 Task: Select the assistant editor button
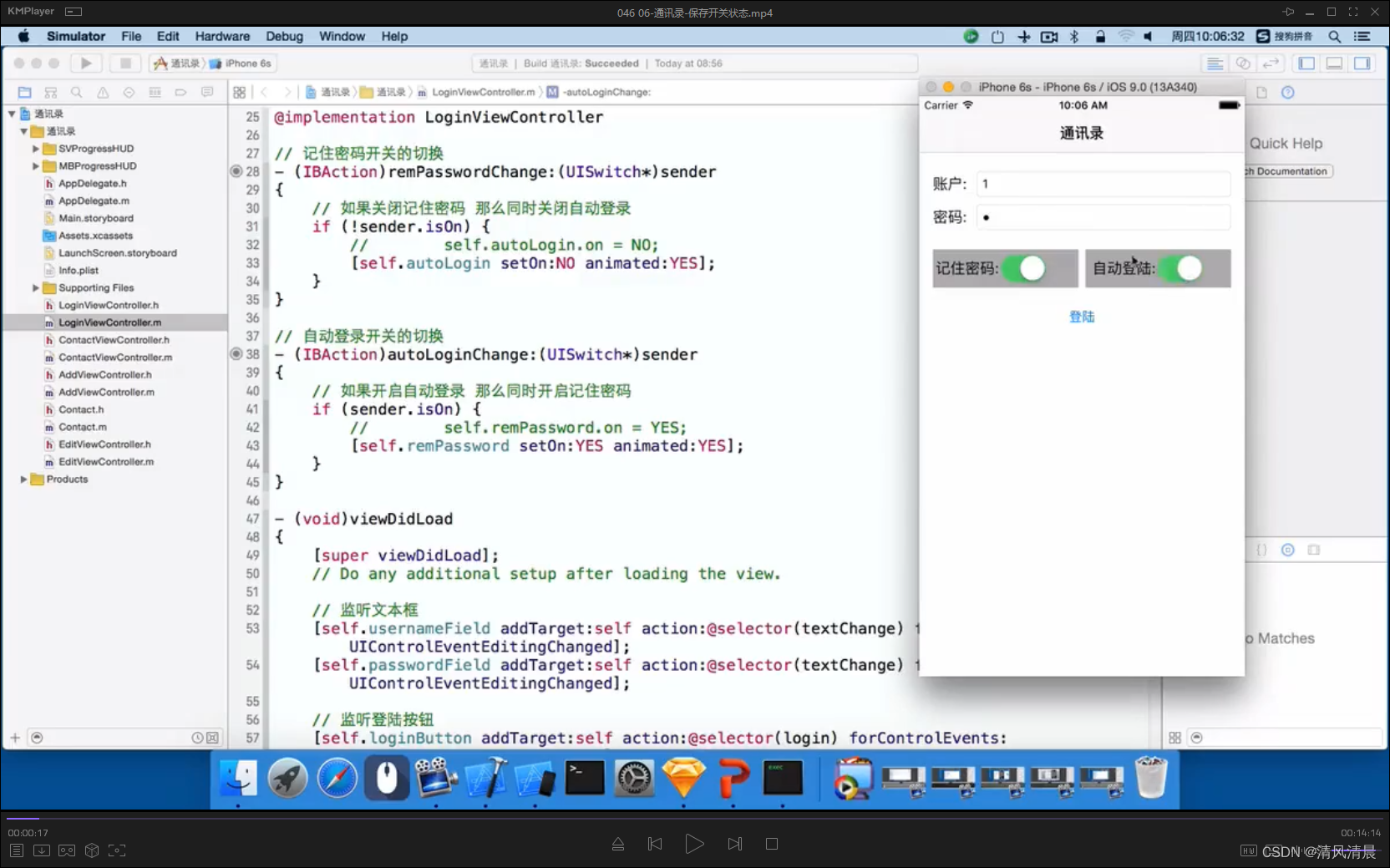coord(1243,63)
